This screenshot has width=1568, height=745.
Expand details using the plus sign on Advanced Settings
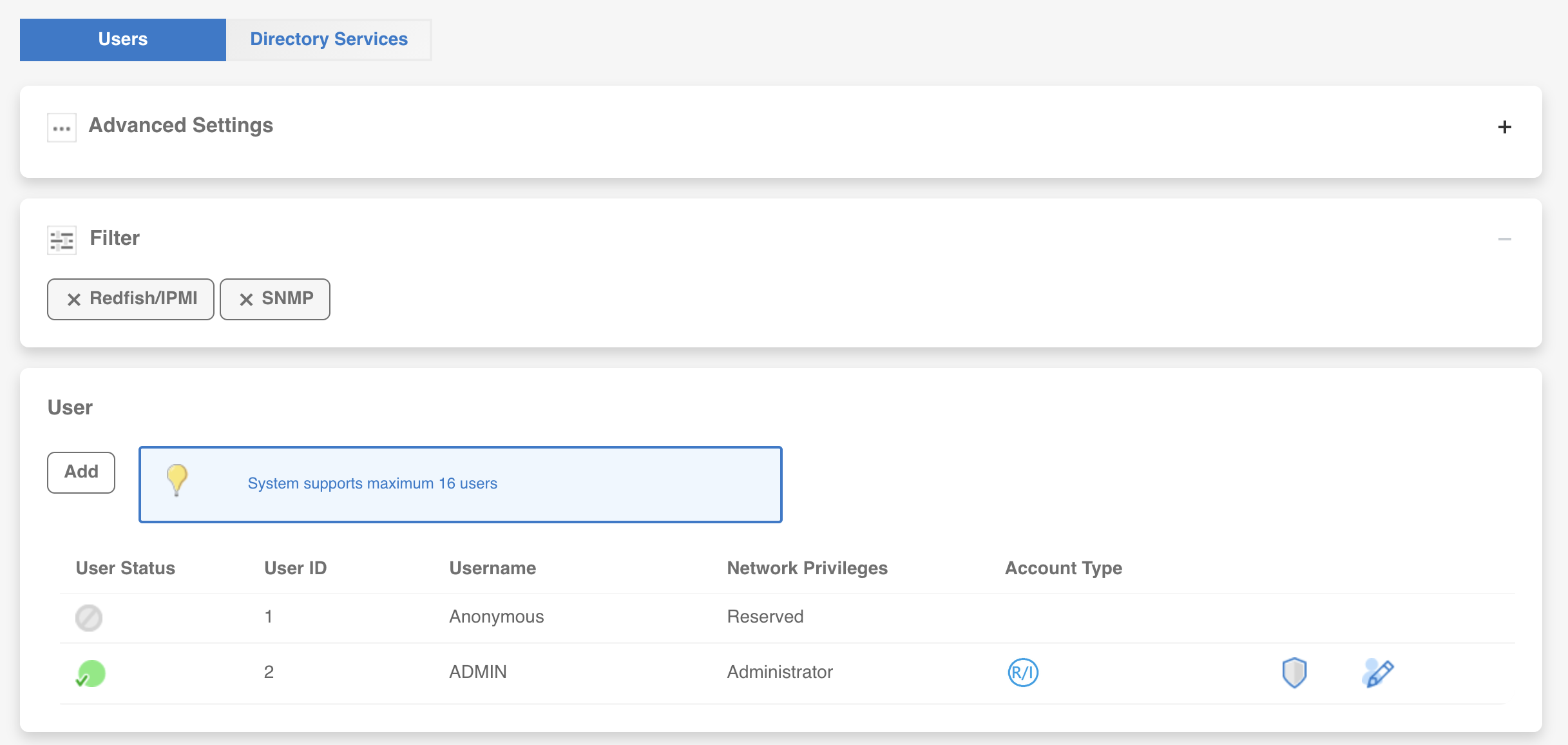click(x=1505, y=127)
